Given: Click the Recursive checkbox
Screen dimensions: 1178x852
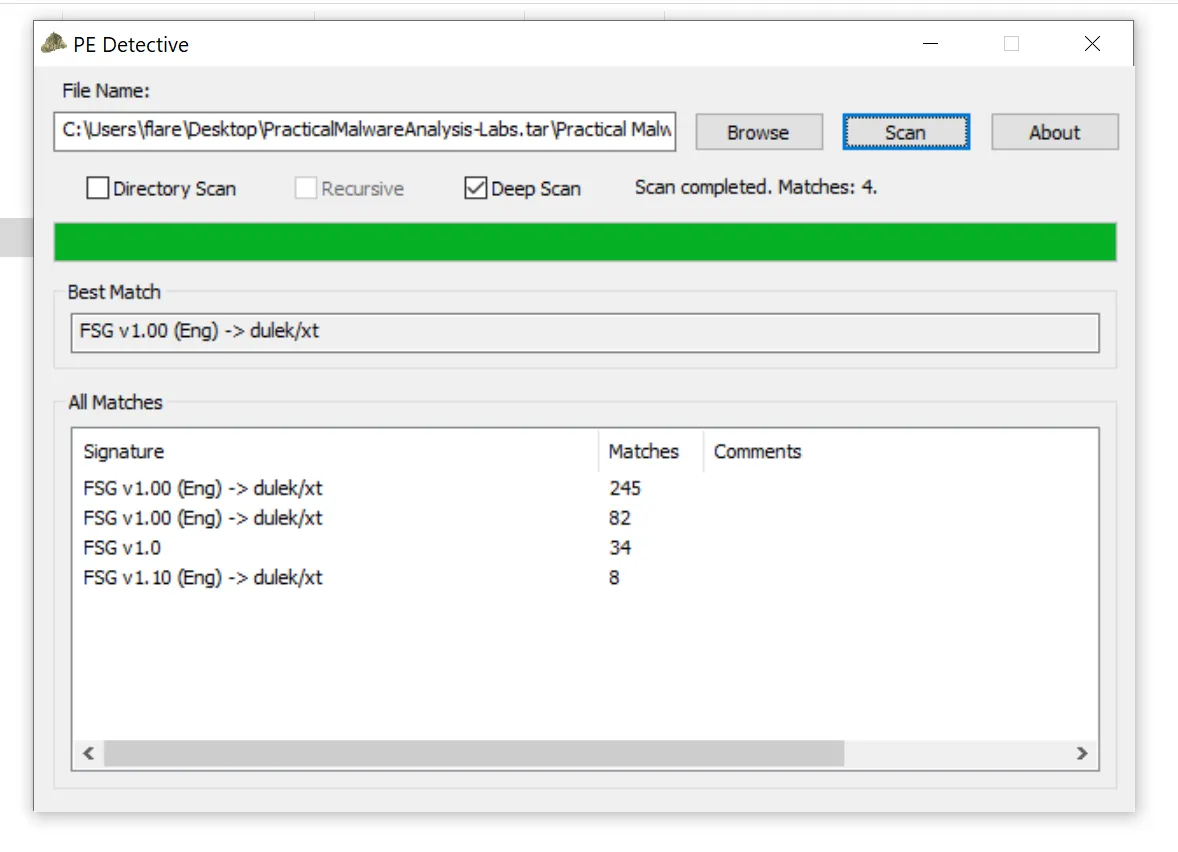Looking at the screenshot, I should (x=306, y=188).
